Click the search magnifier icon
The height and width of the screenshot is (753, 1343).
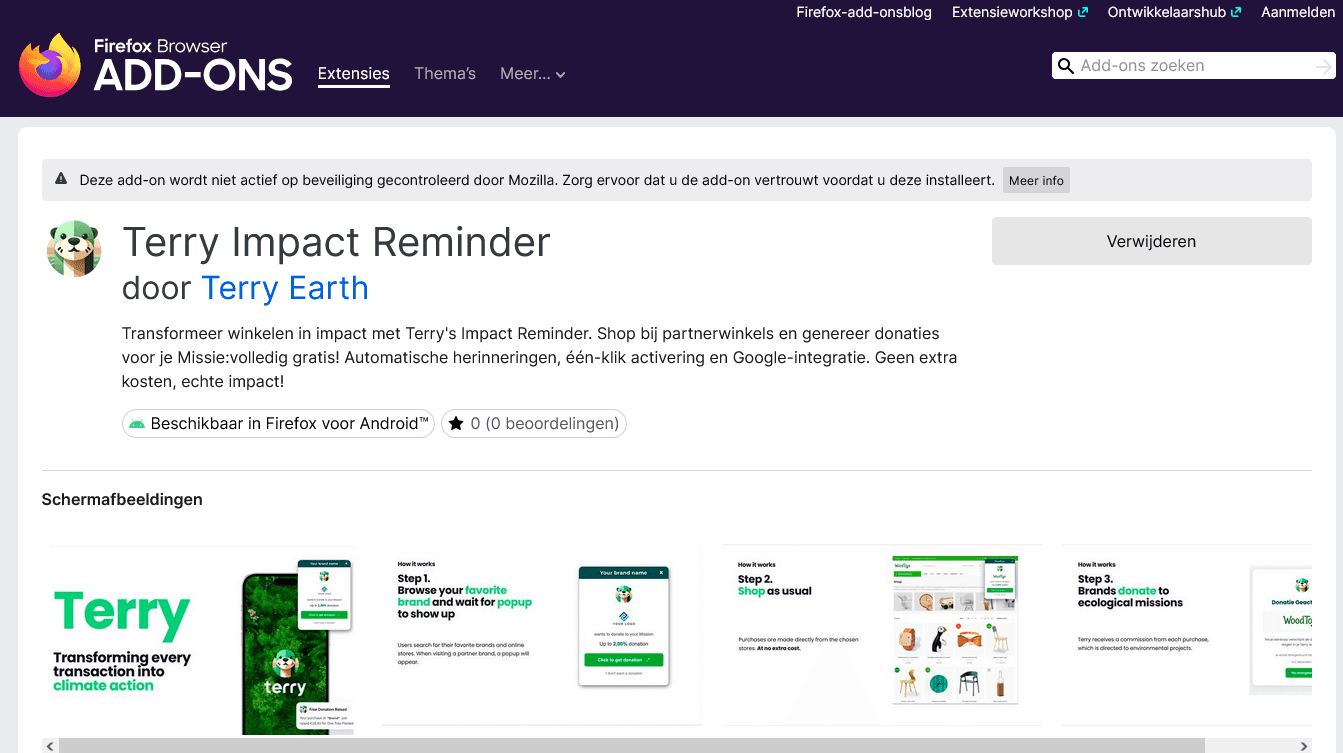(1066, 67)
